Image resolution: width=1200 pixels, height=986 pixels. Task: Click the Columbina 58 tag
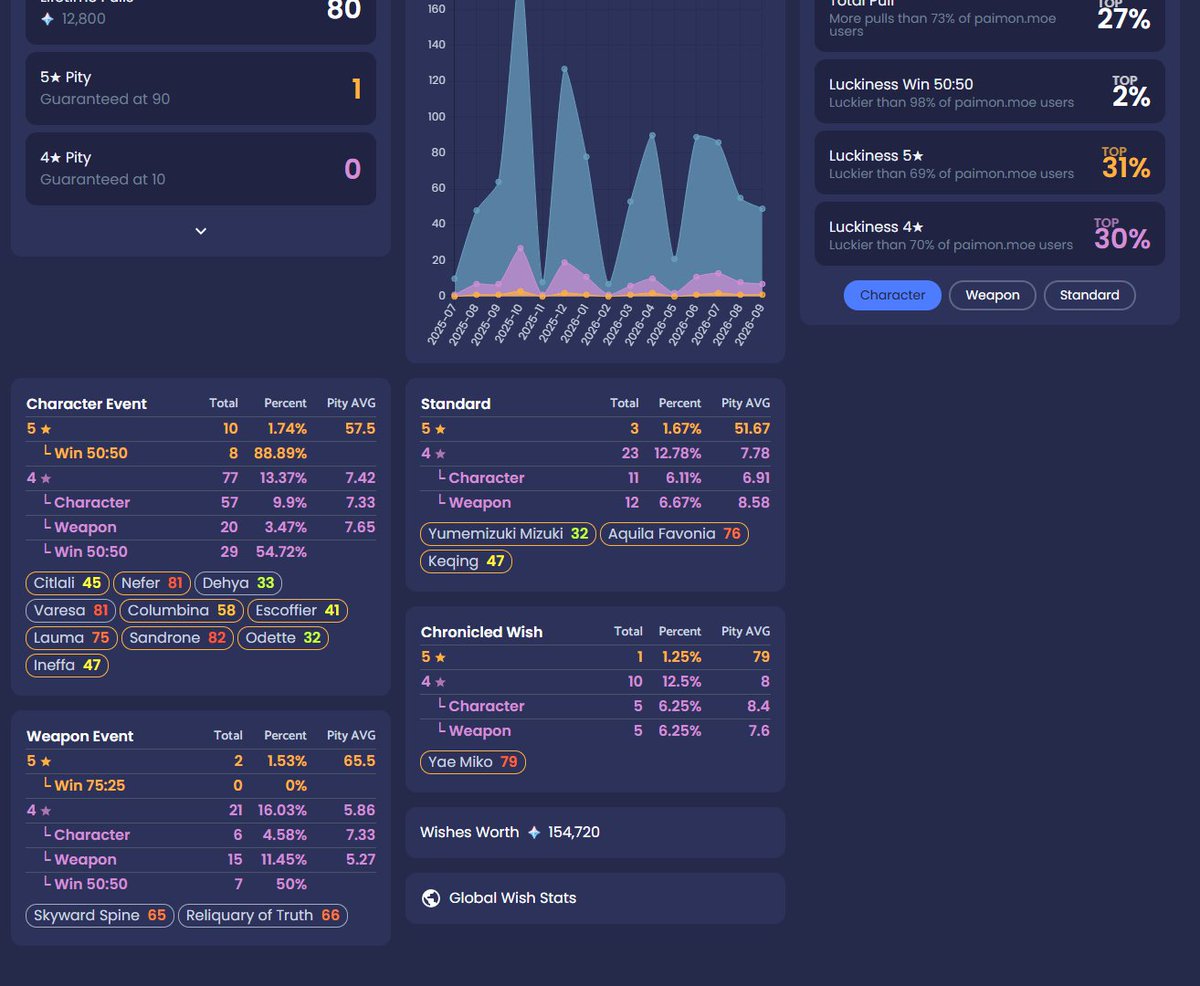[181, 610]
